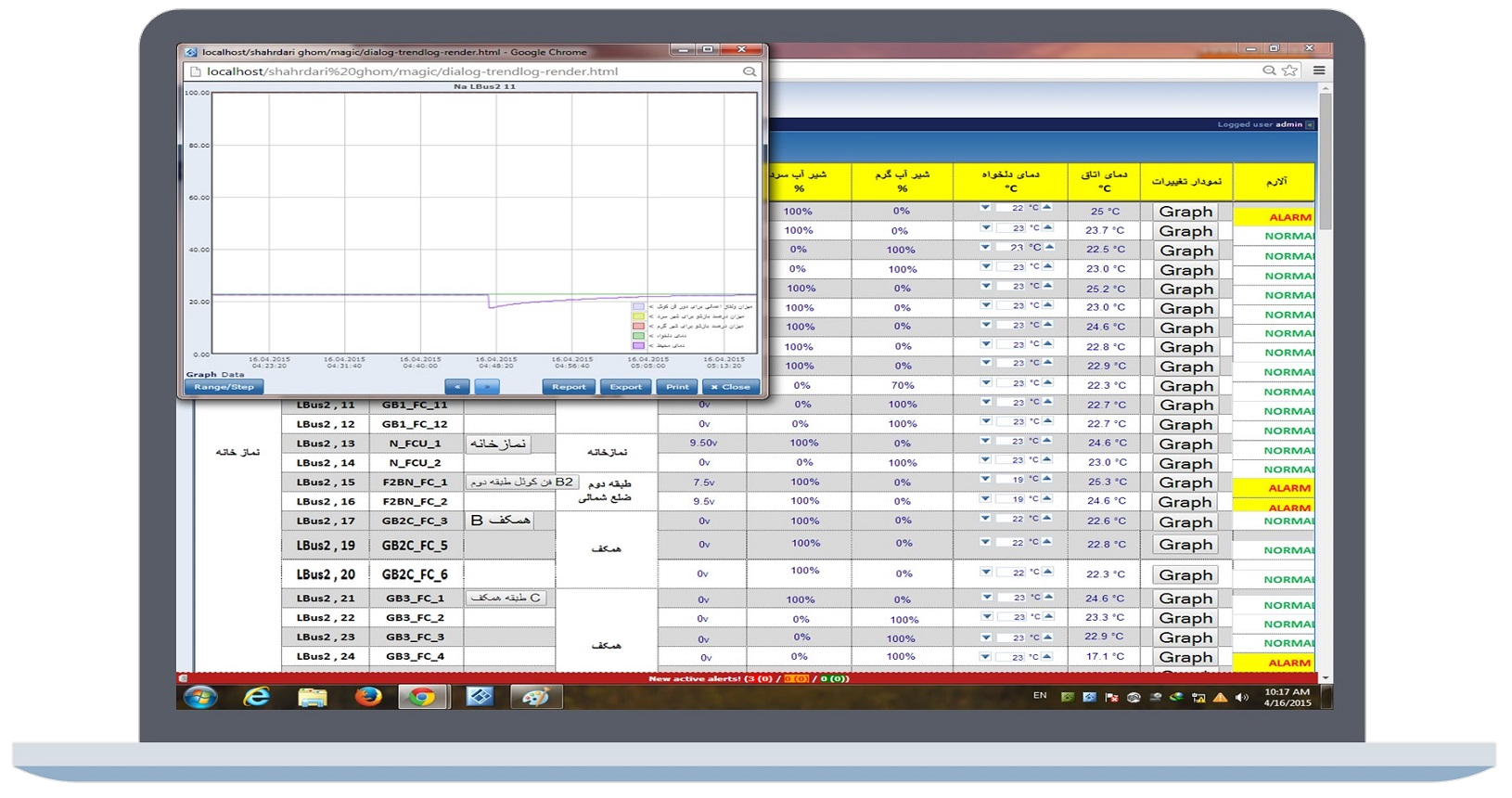Click the Range/Step button in graph dialog
1512x798 pixels.
pos(224,387)
